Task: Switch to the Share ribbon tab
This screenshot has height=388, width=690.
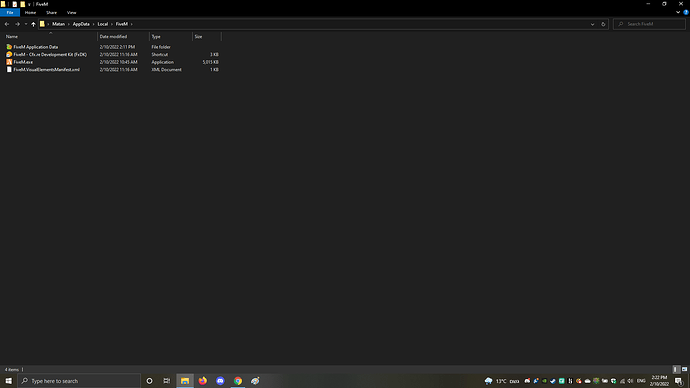Action: [x=51, y=13]
